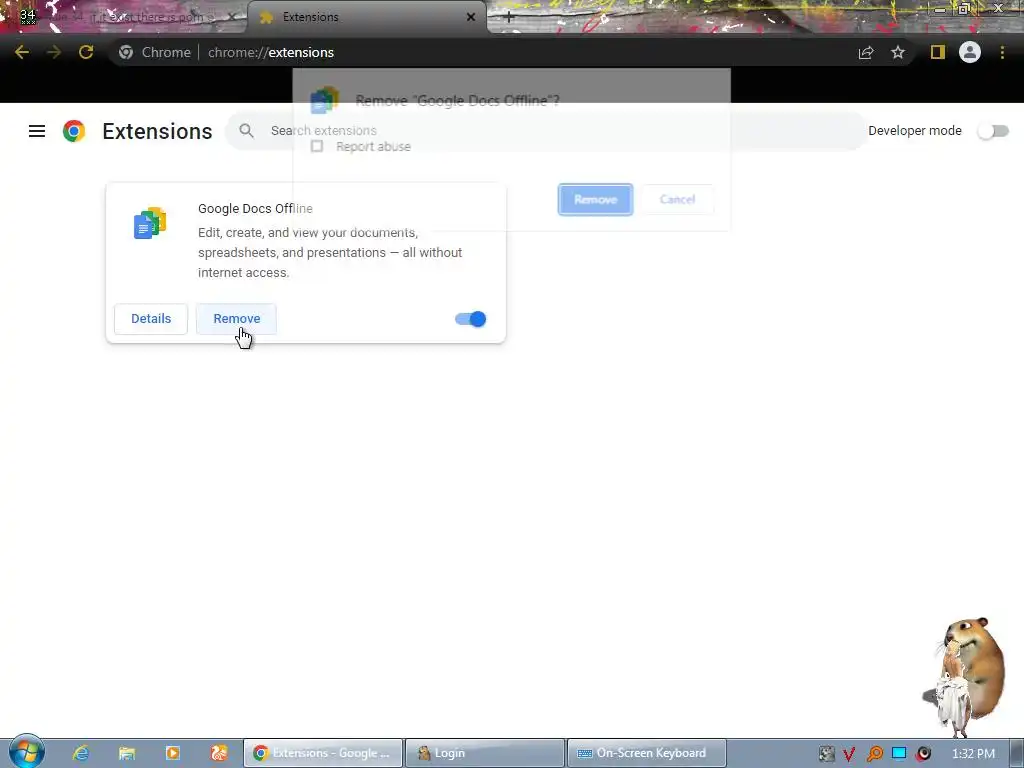Click the address bar URL chrome://extensions
The image size is (1024, 768).
point(270,52)
